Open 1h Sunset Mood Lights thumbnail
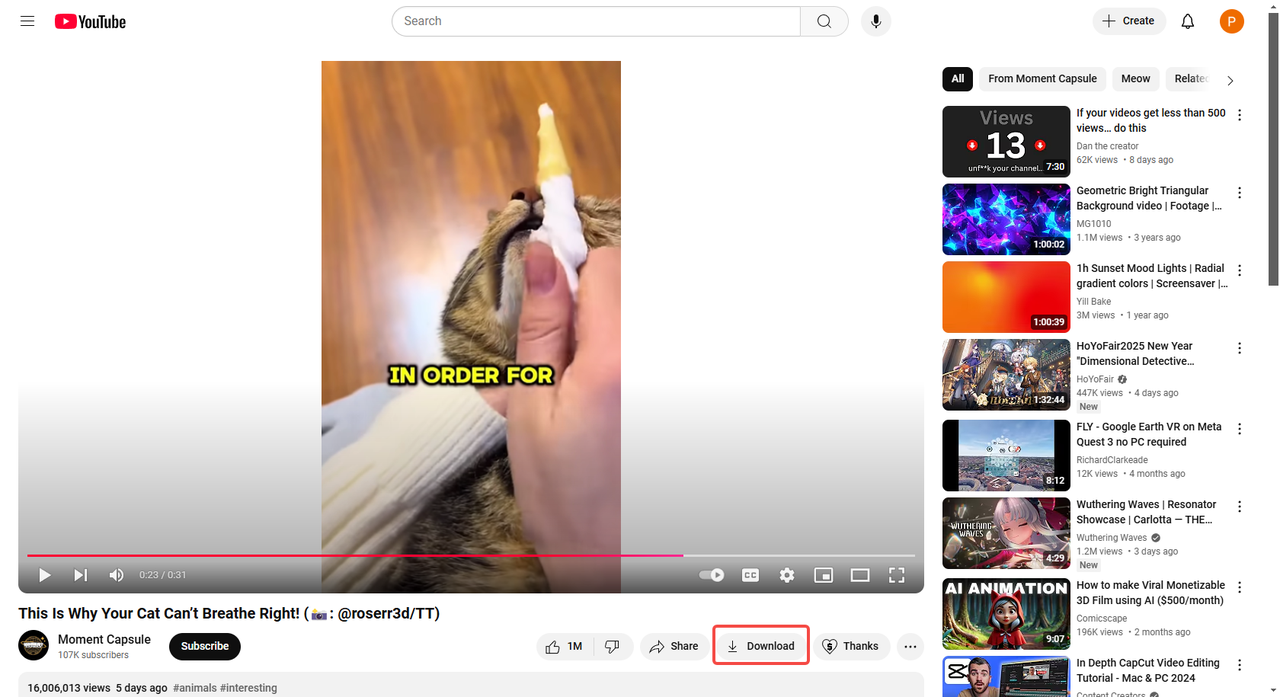Screen dimensions: 1280x697 point(1006,297)
